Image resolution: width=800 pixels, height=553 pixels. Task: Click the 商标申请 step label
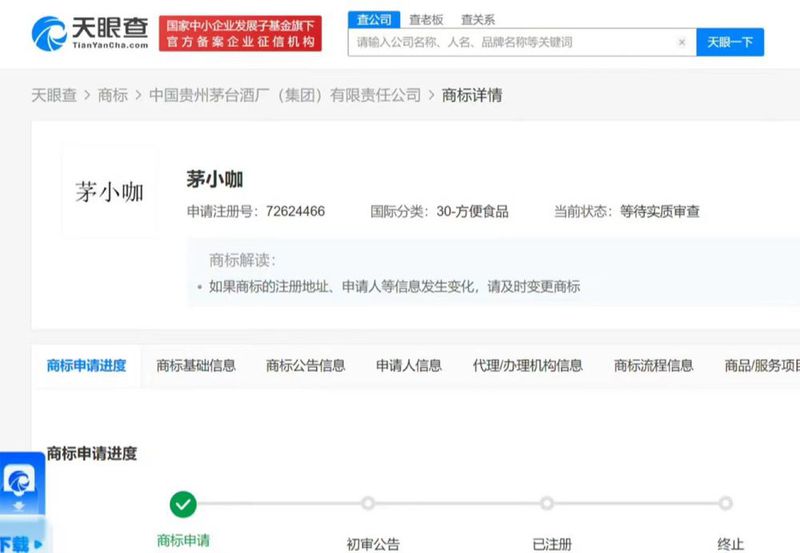pyautogui.click(x=183, y=541)
